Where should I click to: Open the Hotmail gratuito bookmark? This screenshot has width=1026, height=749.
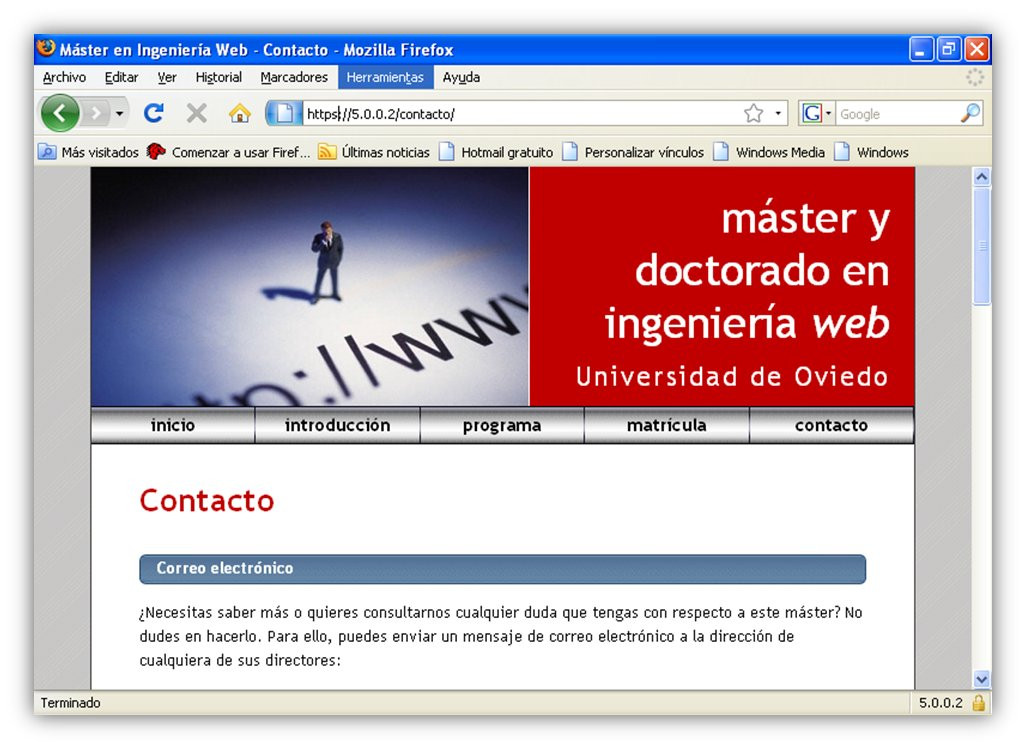pos(496,152)
